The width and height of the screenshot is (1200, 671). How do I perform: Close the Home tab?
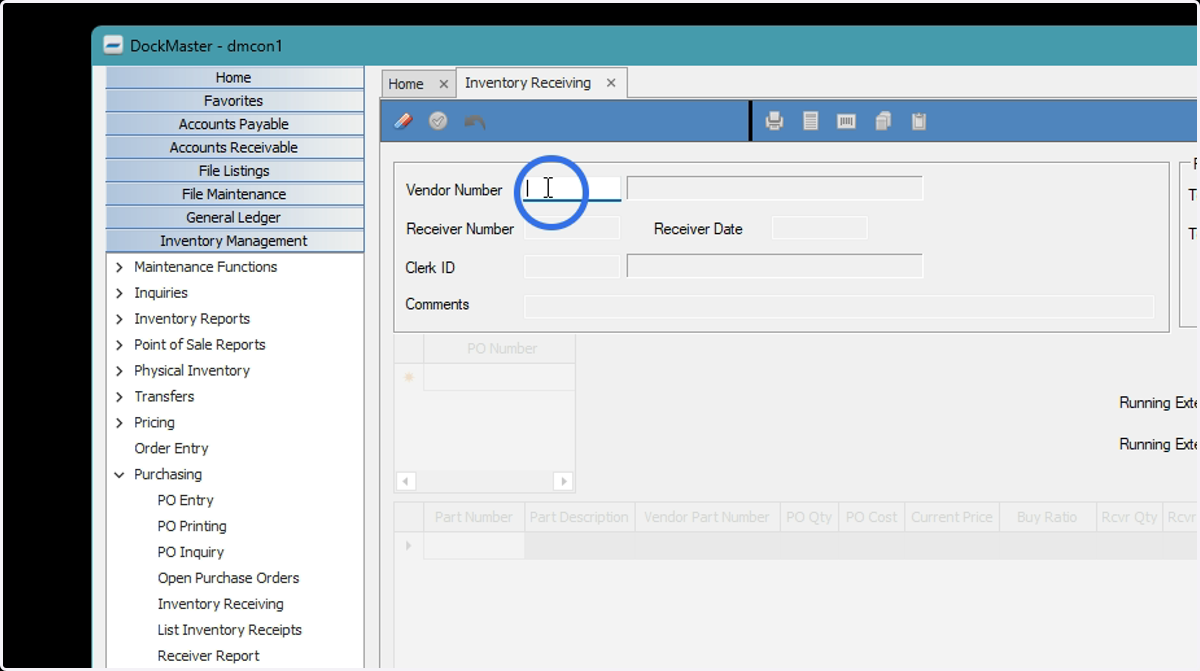(x=444, y=84)
